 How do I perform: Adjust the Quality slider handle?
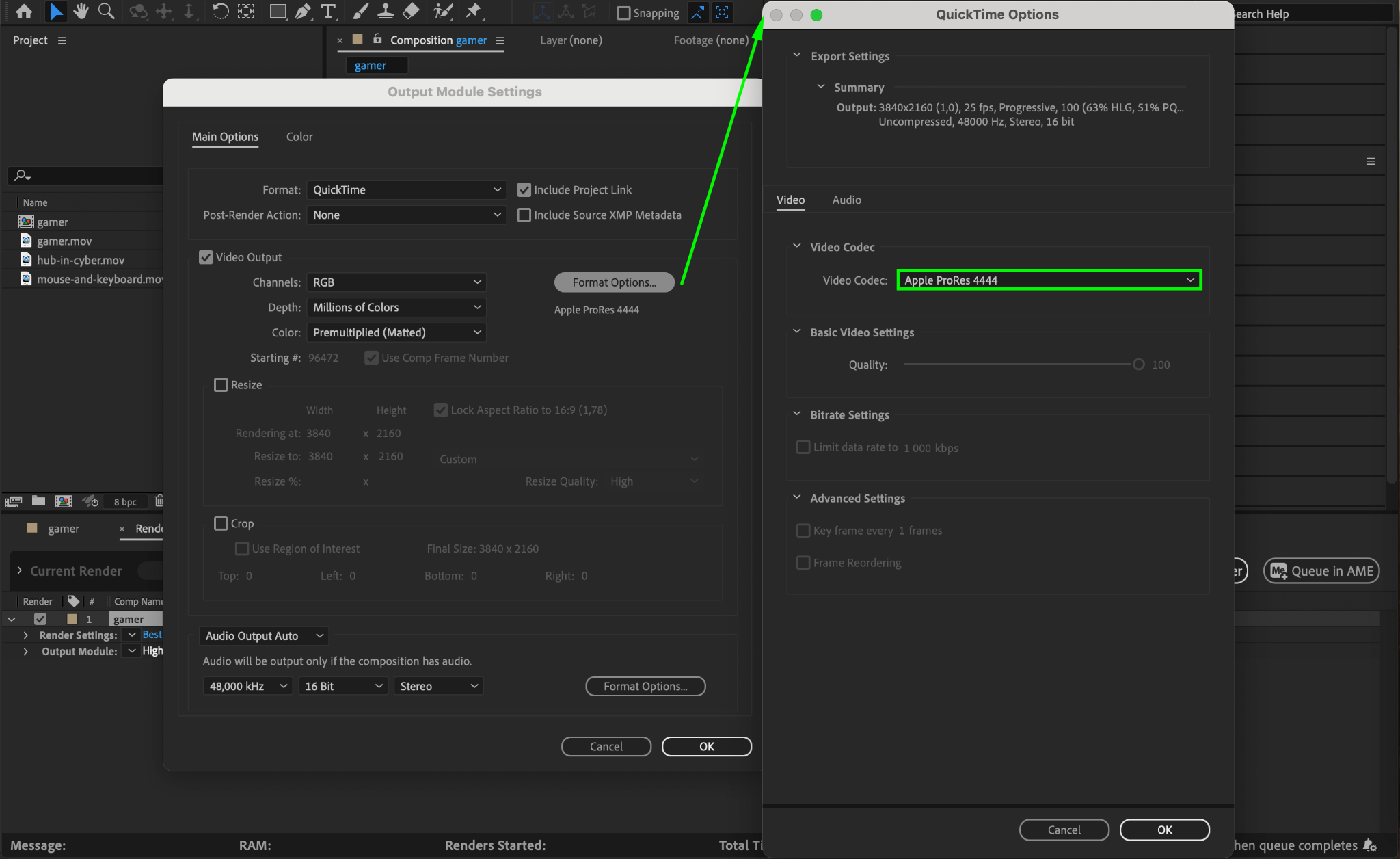(1139, 365)
